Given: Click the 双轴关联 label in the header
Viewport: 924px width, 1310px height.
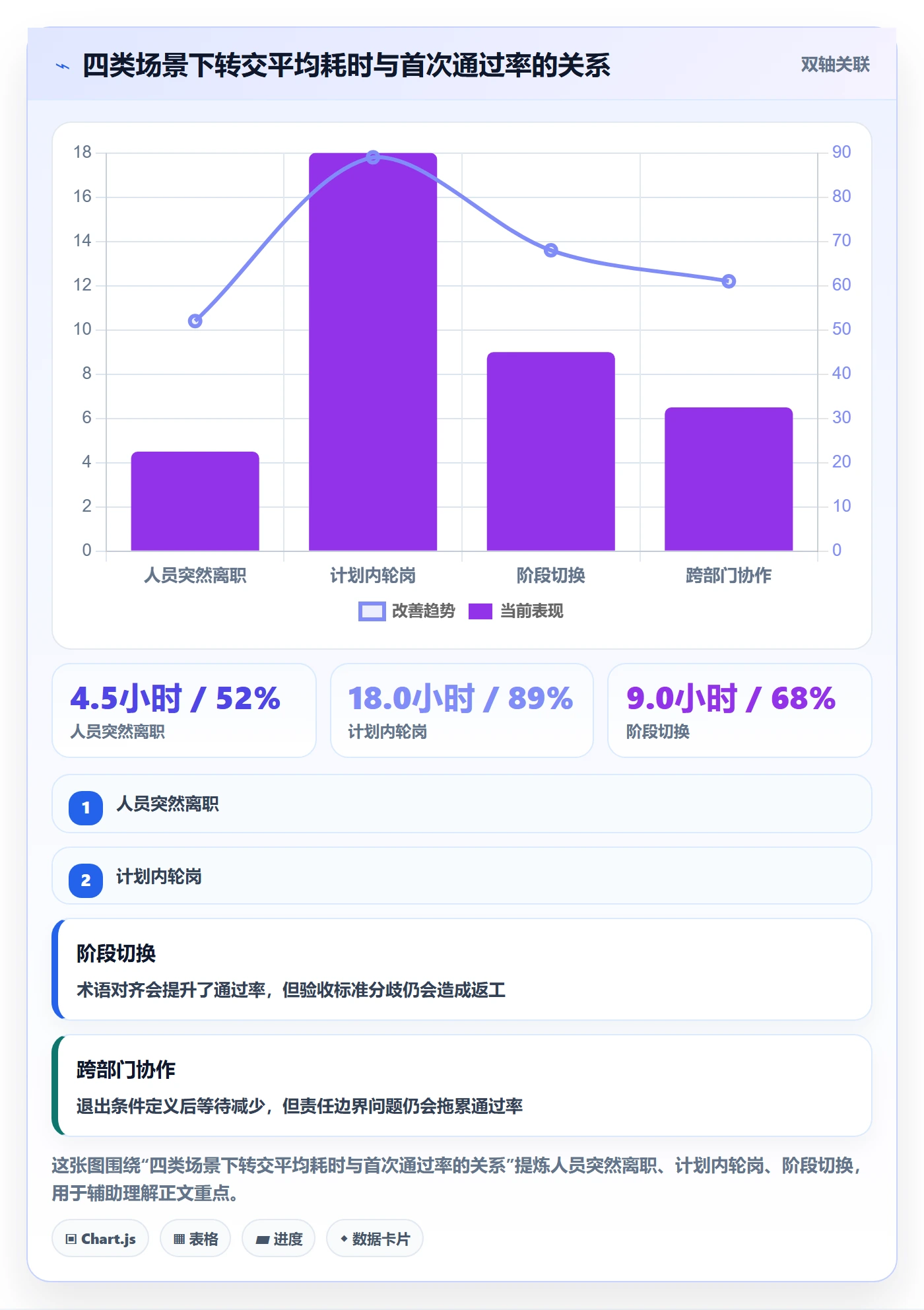Looking at the screenshot, I should (x=835, y=65).
